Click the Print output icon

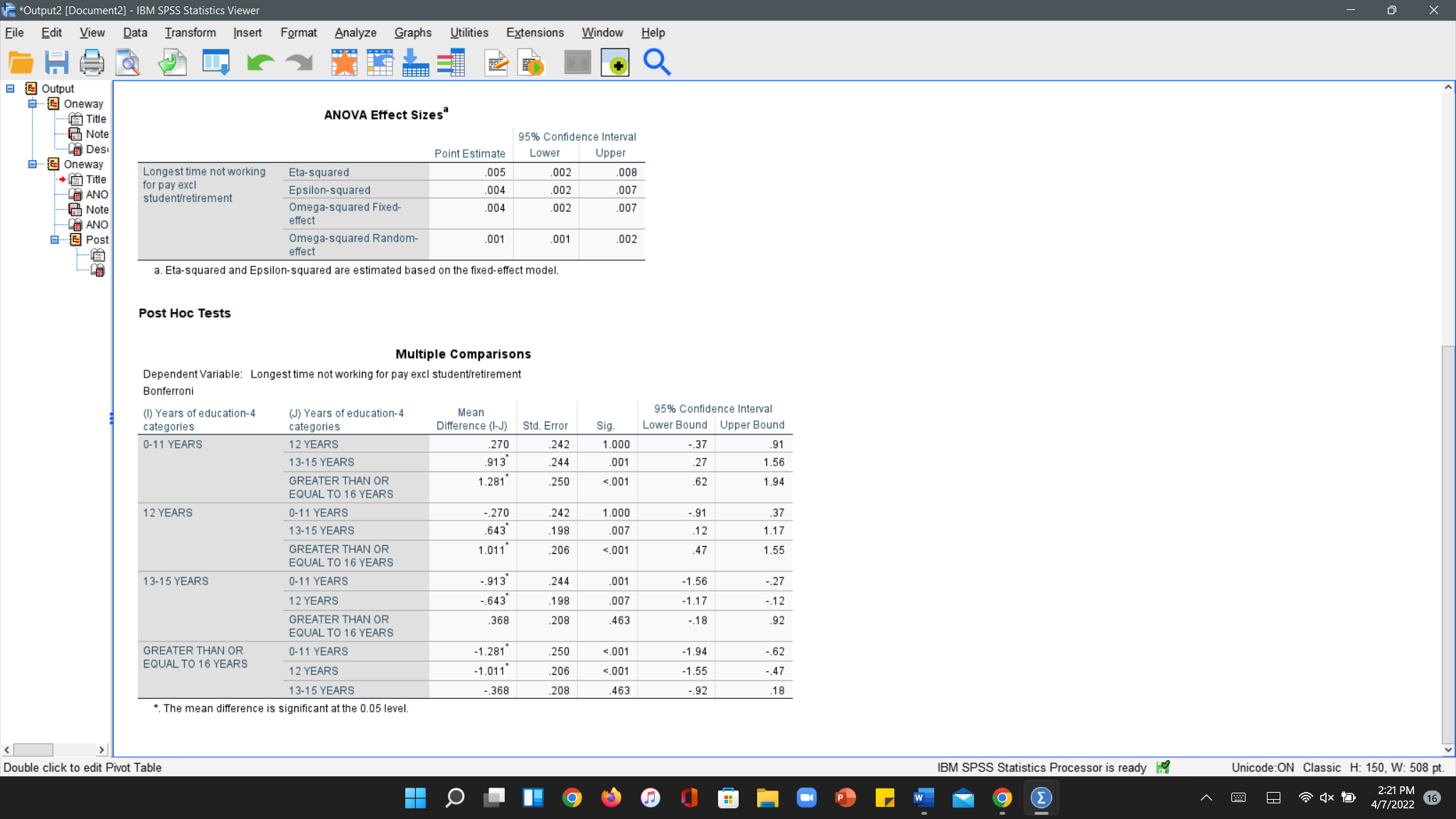point(92,63)
